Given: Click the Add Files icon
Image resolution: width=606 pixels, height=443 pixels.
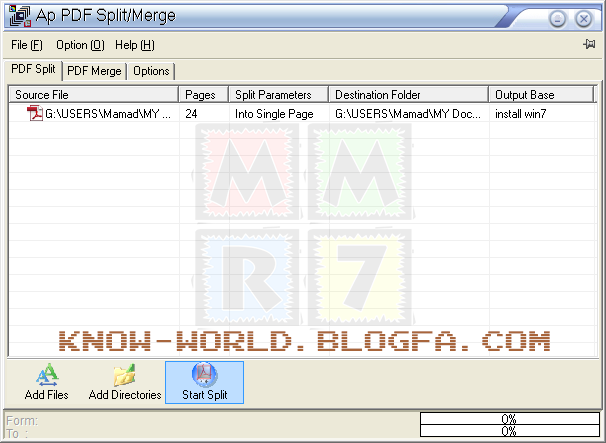Looking at the screenshot, I should point(45,375).
